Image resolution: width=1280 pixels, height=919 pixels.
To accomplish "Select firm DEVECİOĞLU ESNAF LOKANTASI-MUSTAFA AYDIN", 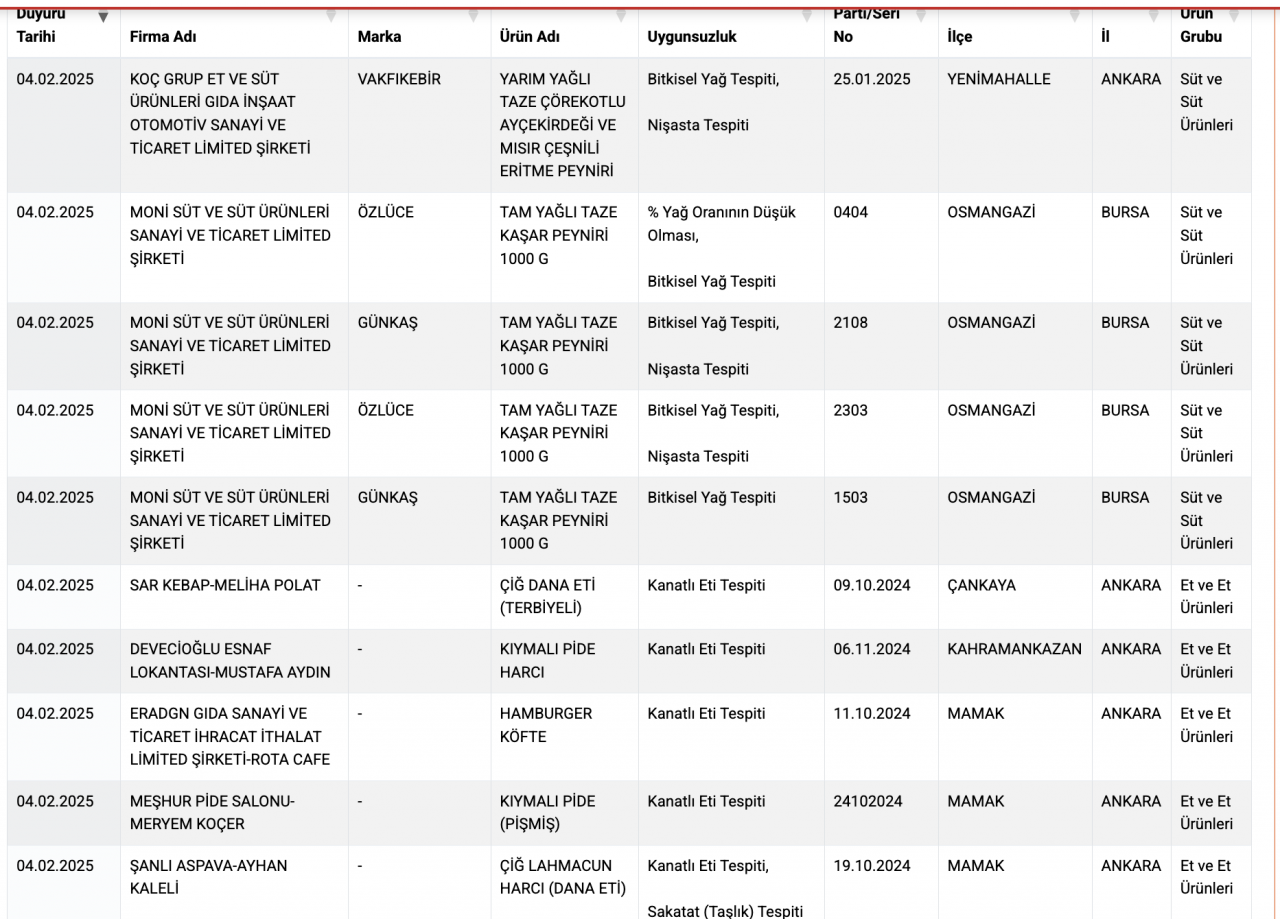I will pyautogui.click(x=230, y=660).
